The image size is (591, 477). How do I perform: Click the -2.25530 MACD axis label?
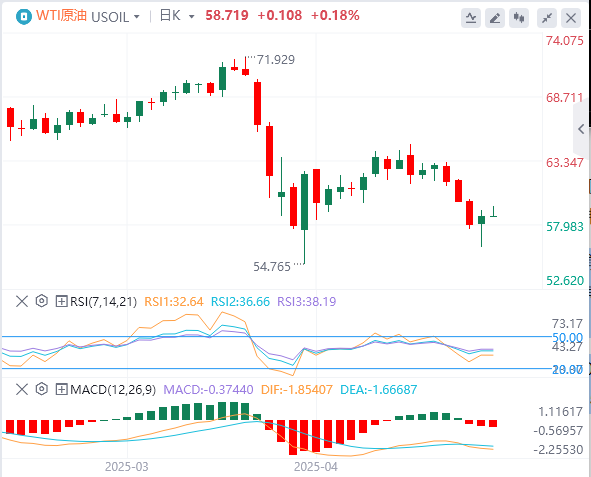tap(558, 449)
